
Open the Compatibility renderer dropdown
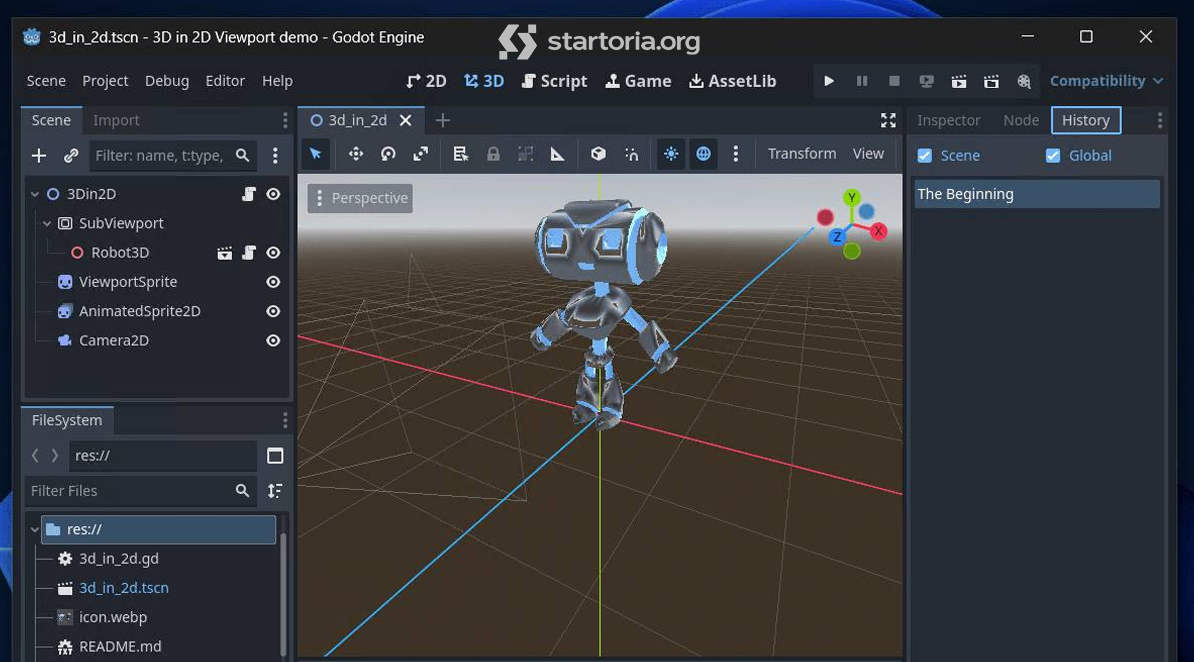(1106, 81)
